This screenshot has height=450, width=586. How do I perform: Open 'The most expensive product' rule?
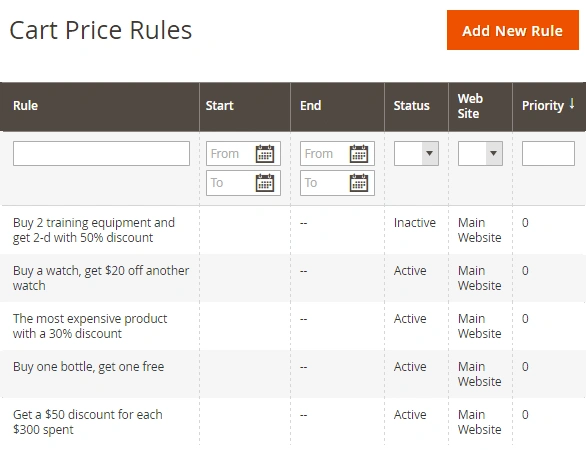(x=293, y=326)
